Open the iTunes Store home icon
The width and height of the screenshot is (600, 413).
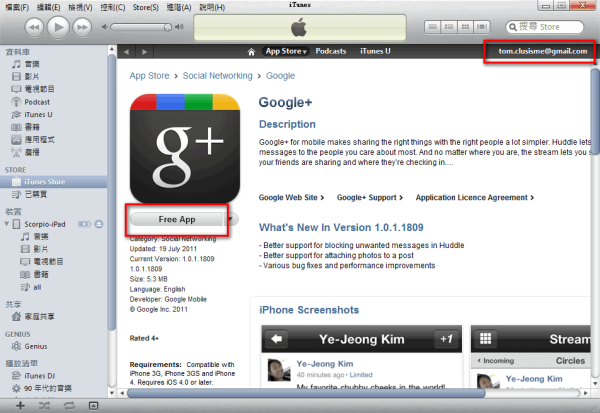click(251, 52)
